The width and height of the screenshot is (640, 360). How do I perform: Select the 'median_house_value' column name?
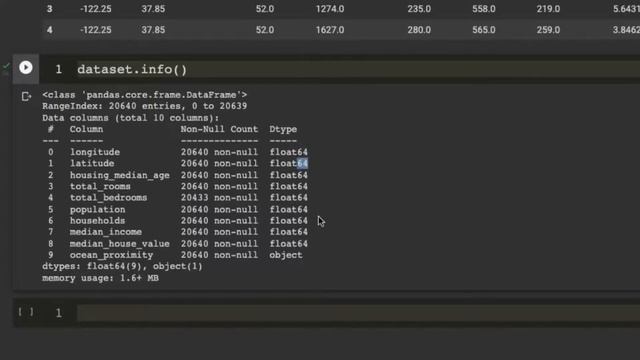coord(120,244)
